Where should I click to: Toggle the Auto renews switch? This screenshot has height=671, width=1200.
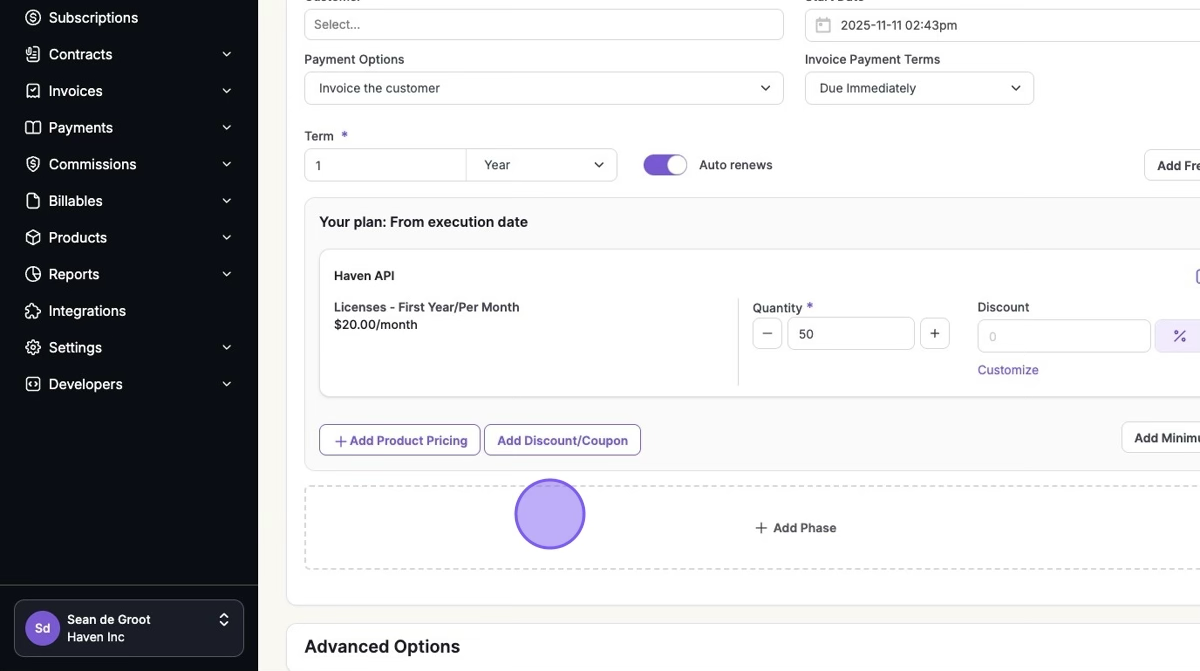[665, 165]
